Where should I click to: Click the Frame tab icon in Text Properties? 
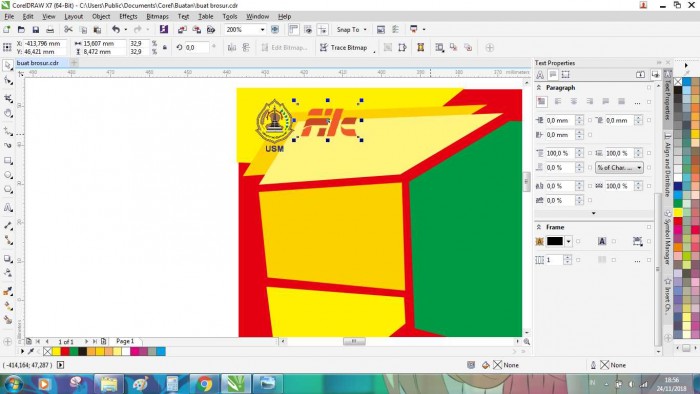click(x=566, y=75)
